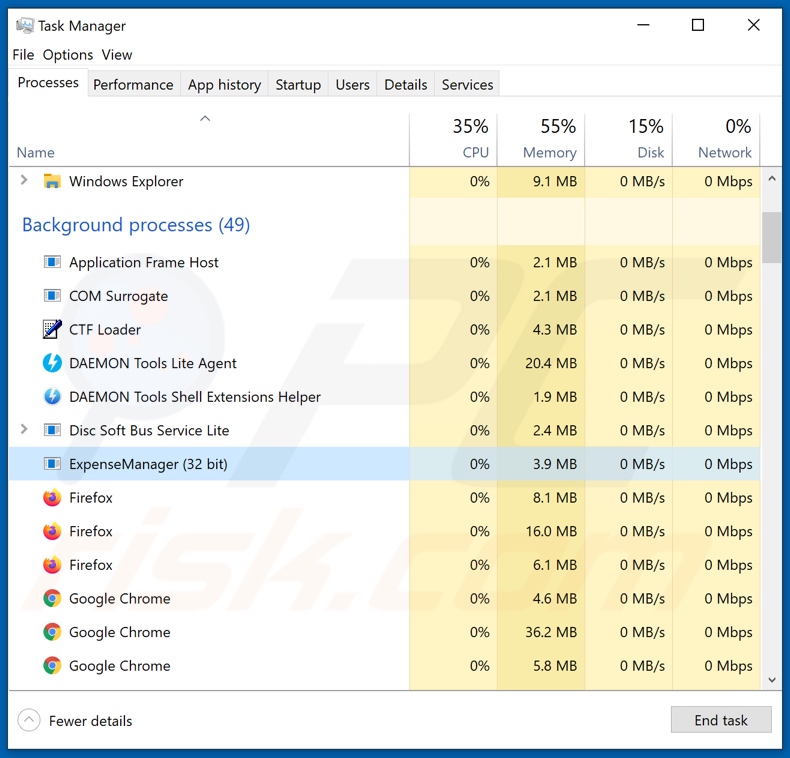
Task: Sort by the Name column header
Action: coord(36,152)
